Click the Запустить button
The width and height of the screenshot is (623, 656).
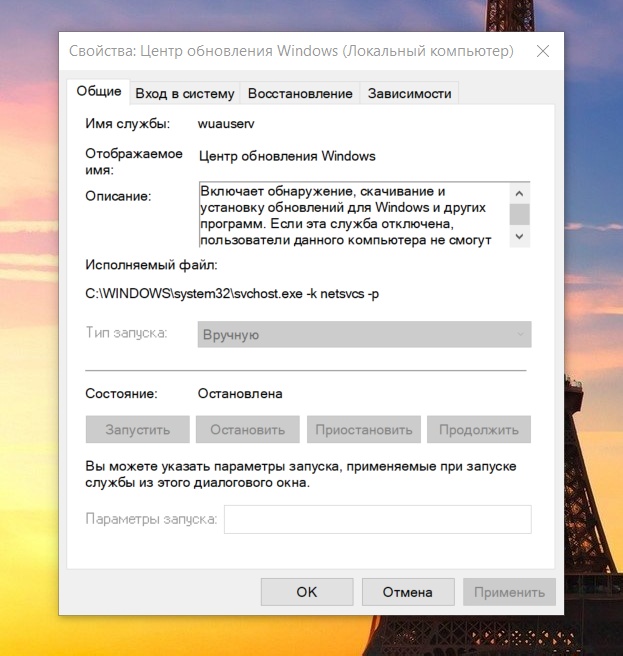[138, 429]
